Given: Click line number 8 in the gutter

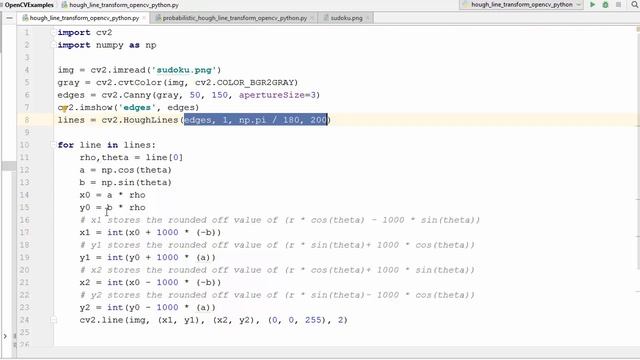Looking at the screenshot, I should coord(27,120).
